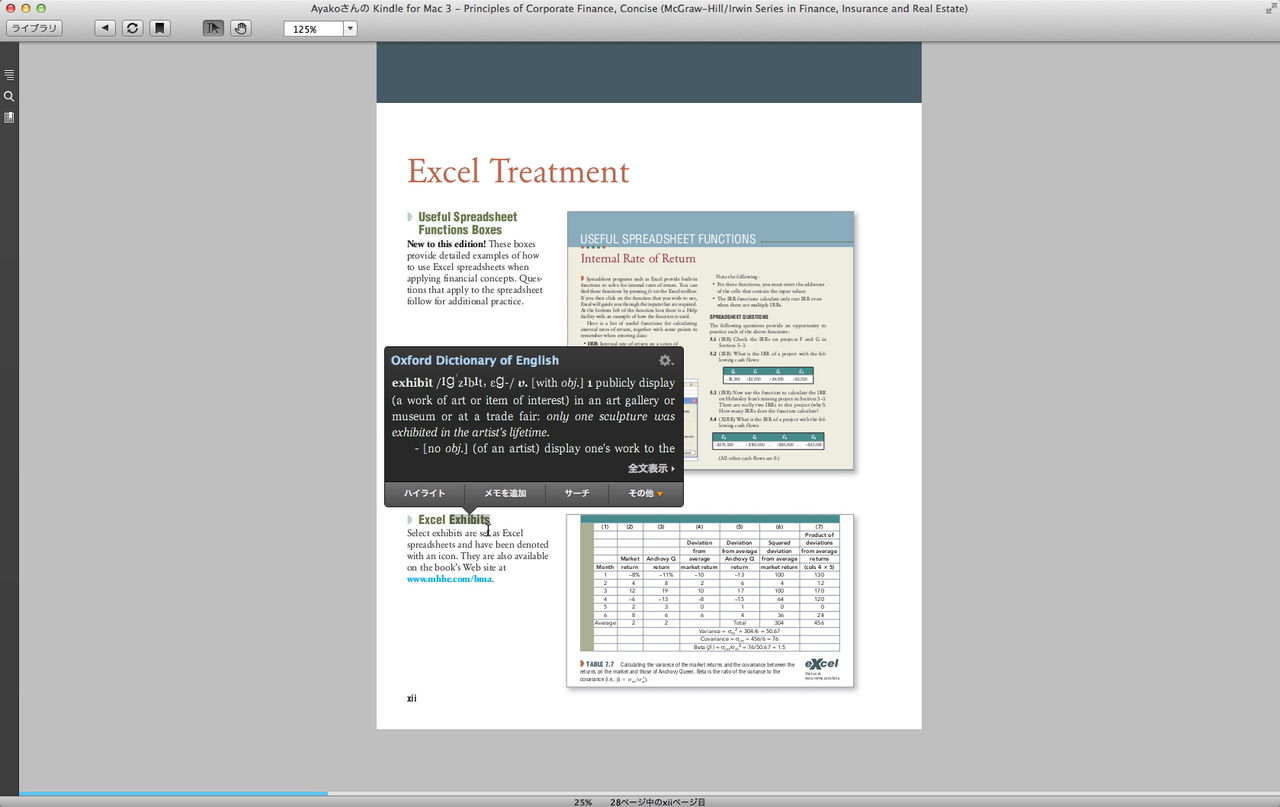Click the Table 7.7 spreadsheet image
Viewport: 1280px width, 807px height.
click(x=710, y=600)
